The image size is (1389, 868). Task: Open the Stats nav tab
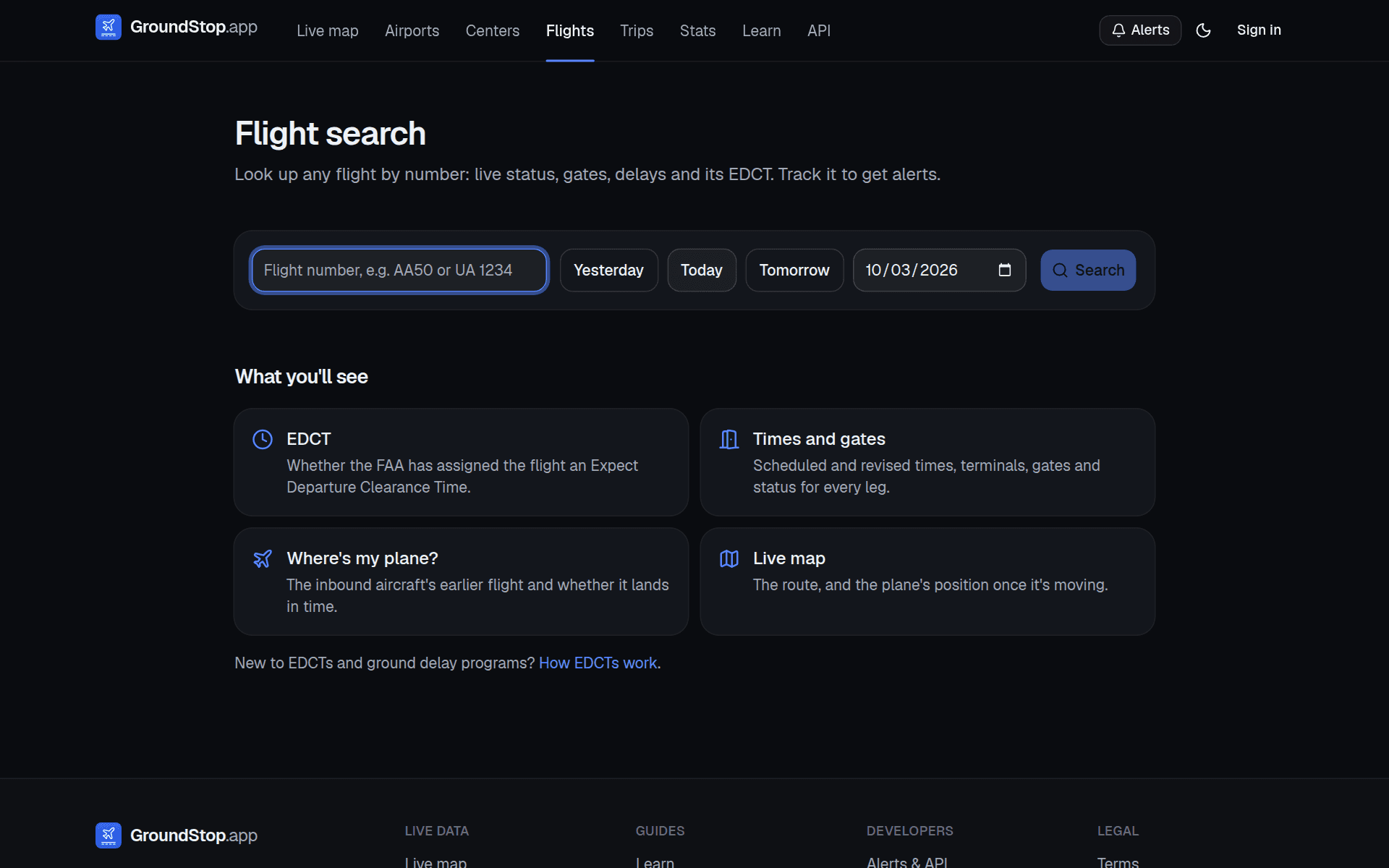pos(698,30)
